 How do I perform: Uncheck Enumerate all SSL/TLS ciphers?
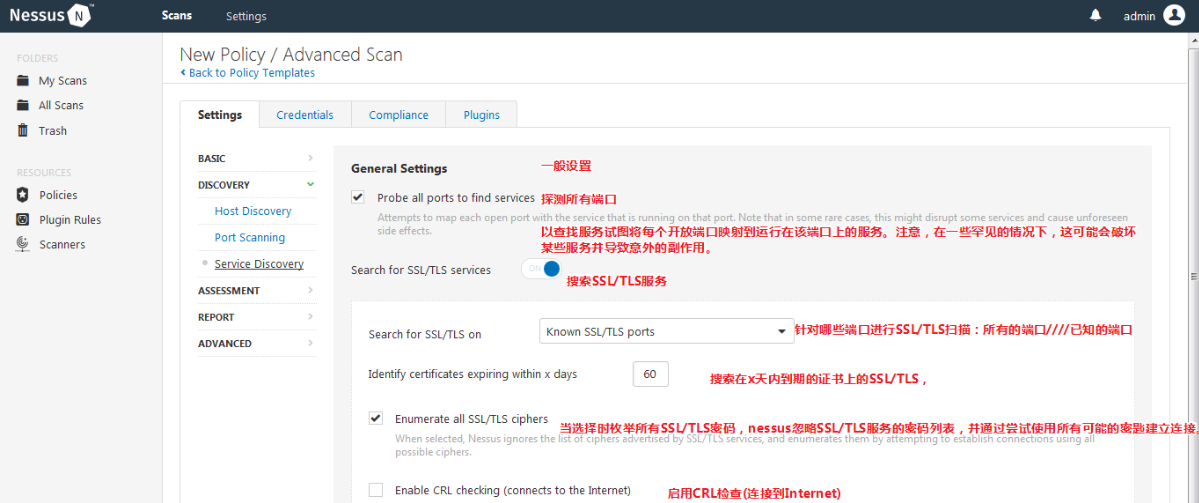pyautogui.click(x=375, y=419)
